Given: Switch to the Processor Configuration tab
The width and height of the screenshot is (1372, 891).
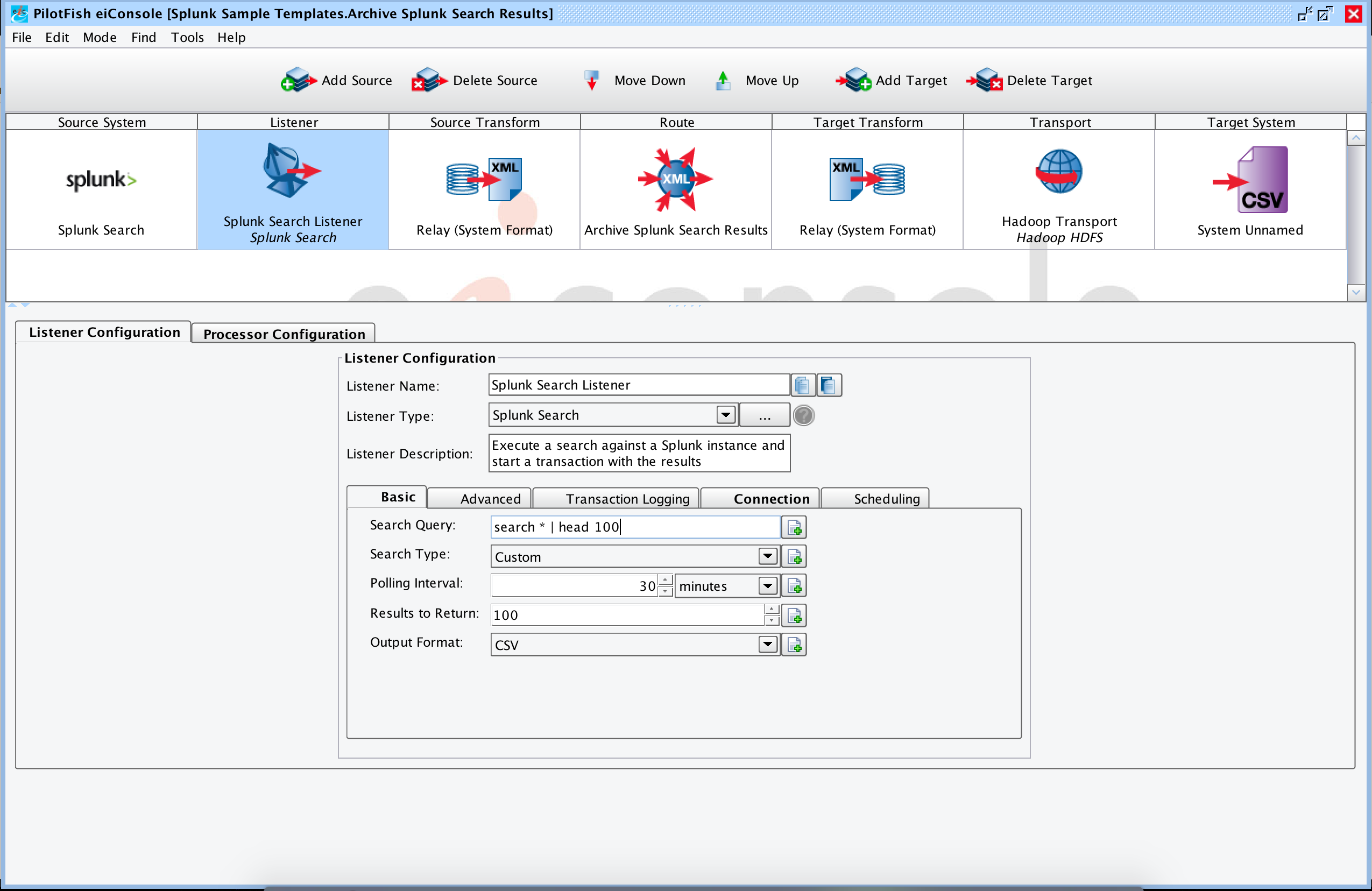Looking at the screenshot, I should (x=284, y=334).
